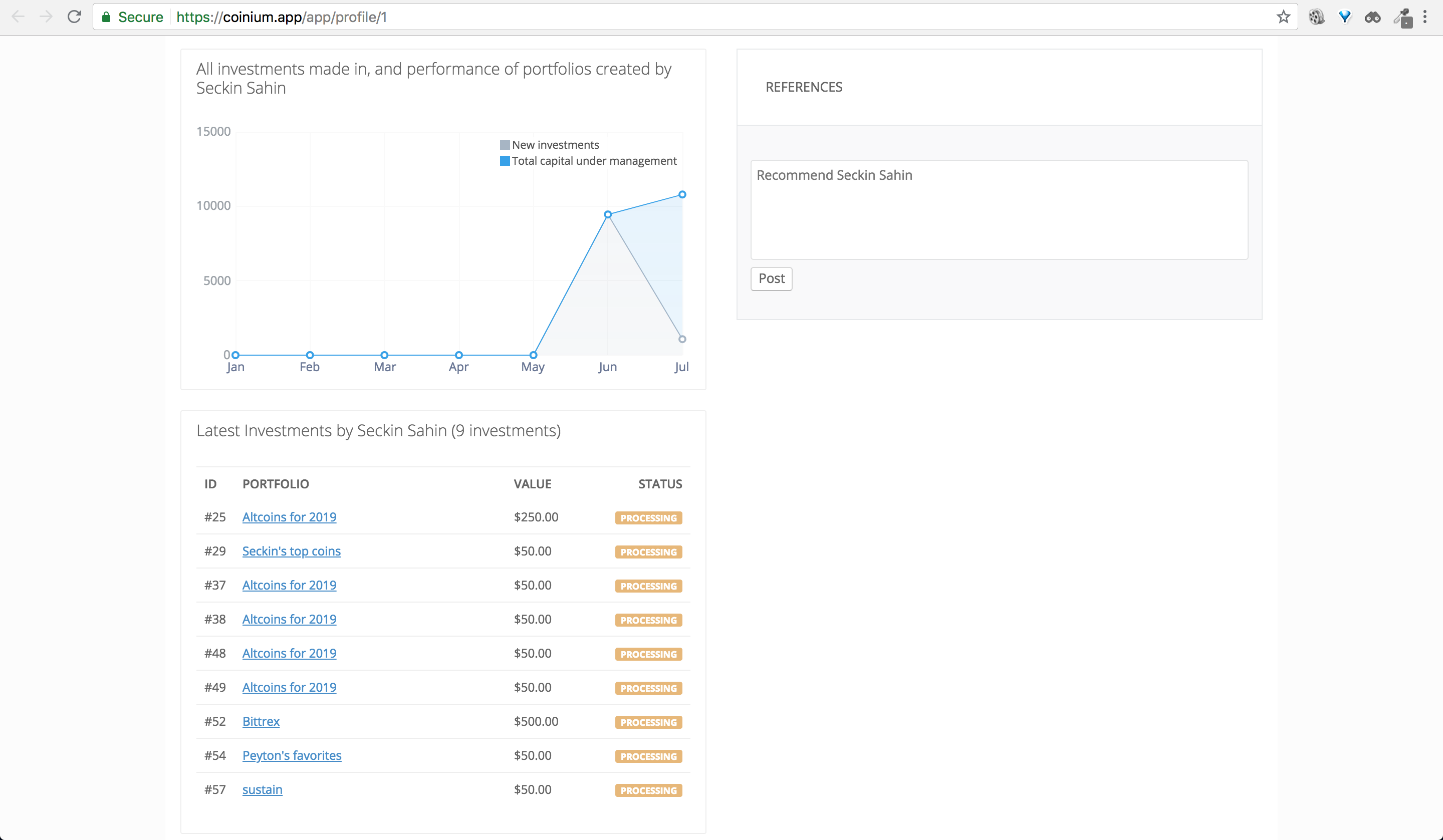This screenshot has width=1443, height=840.
Task: Open the Peyton's favorites portfolio link
Action: (x=292, y=755)
